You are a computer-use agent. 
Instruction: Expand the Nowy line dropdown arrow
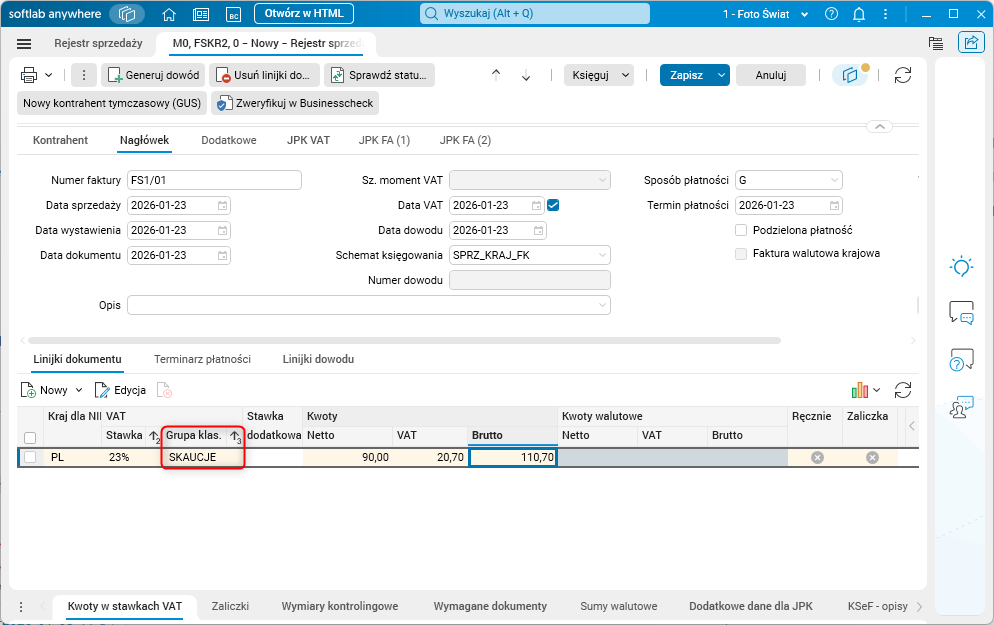pos(79,390)
